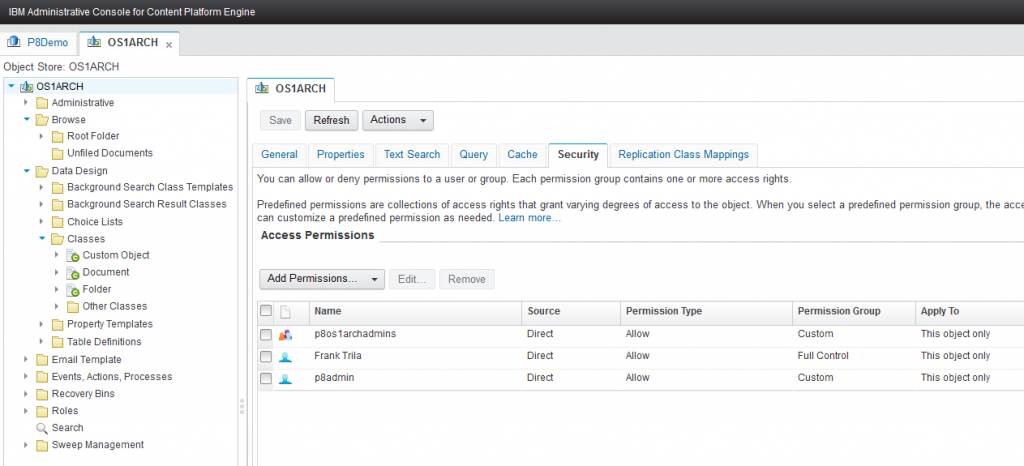Image resolution: width=1024 pixels, height=466 pixels.
Task: Click Full Control cell for Frank Trila
Action: 823,356
